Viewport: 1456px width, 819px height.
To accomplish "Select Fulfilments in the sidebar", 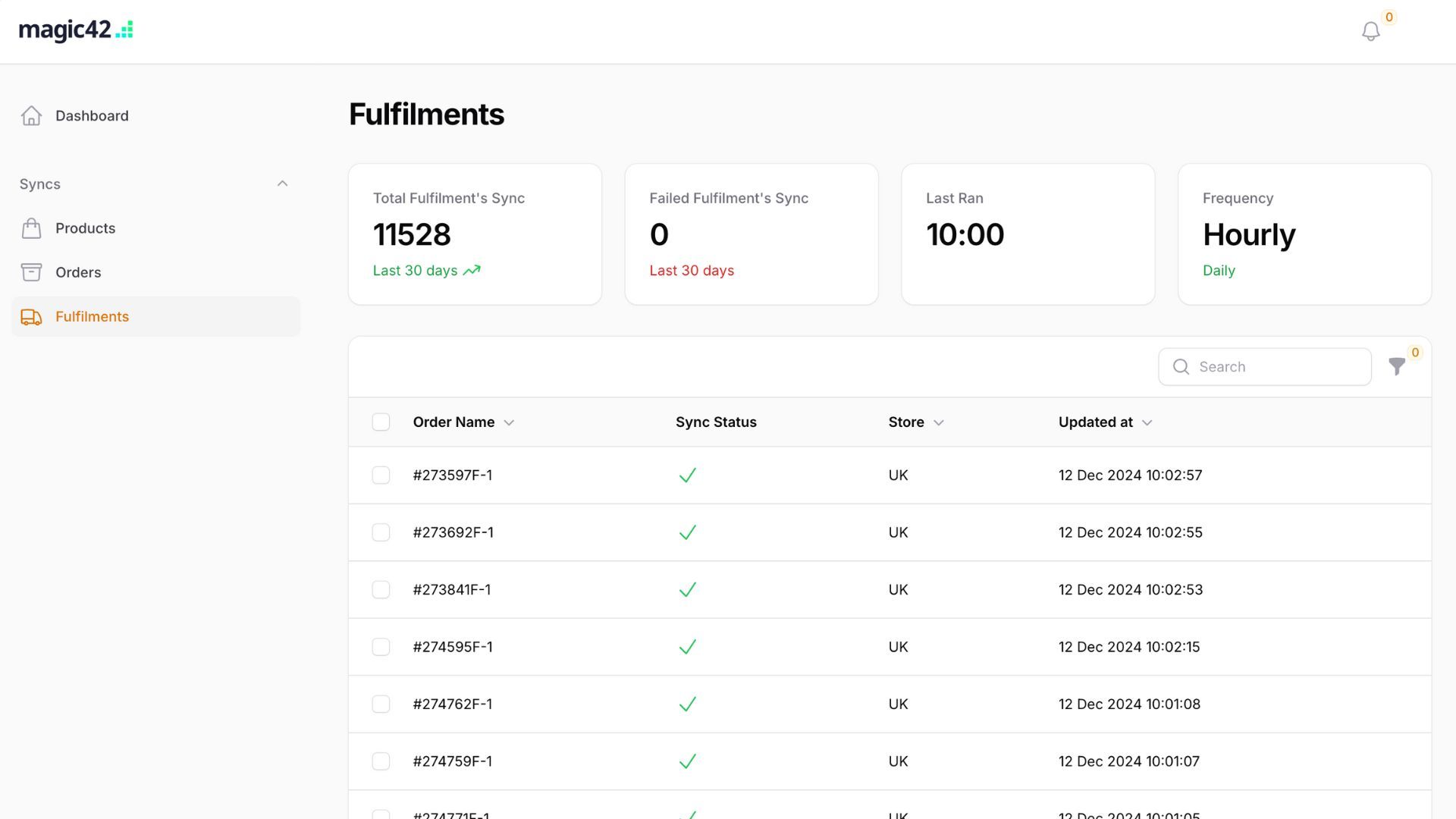I will [x=155, y=316].
